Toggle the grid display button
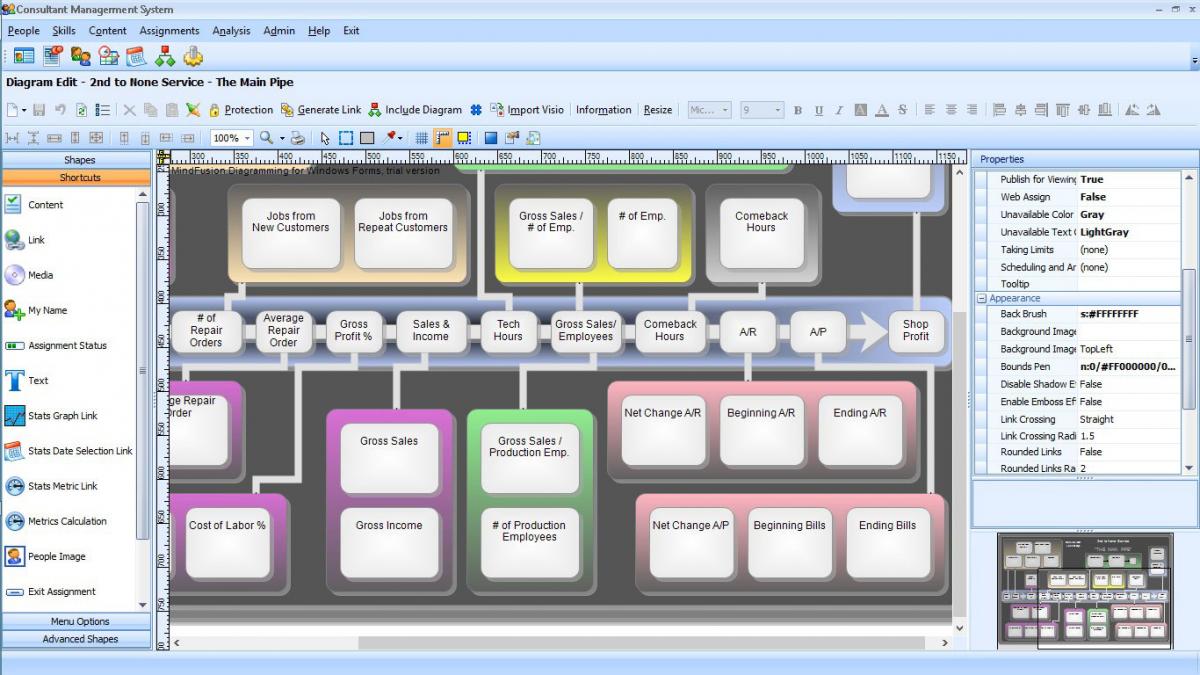 pos(421,138)
